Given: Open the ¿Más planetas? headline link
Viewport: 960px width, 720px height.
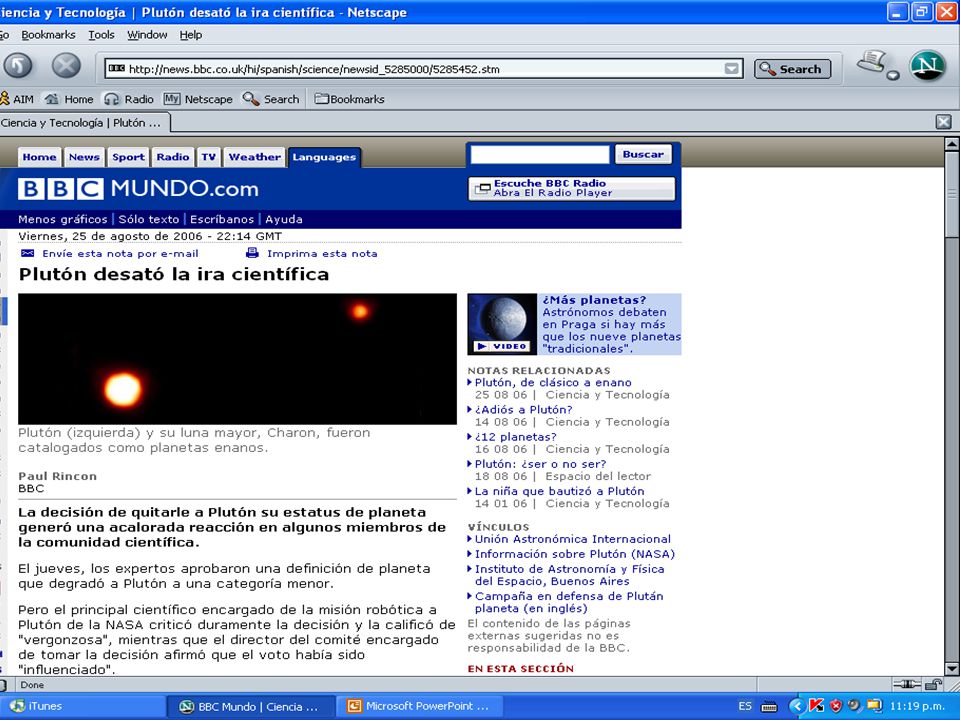Looking at the screenshot, I should (x=594, y=300).
